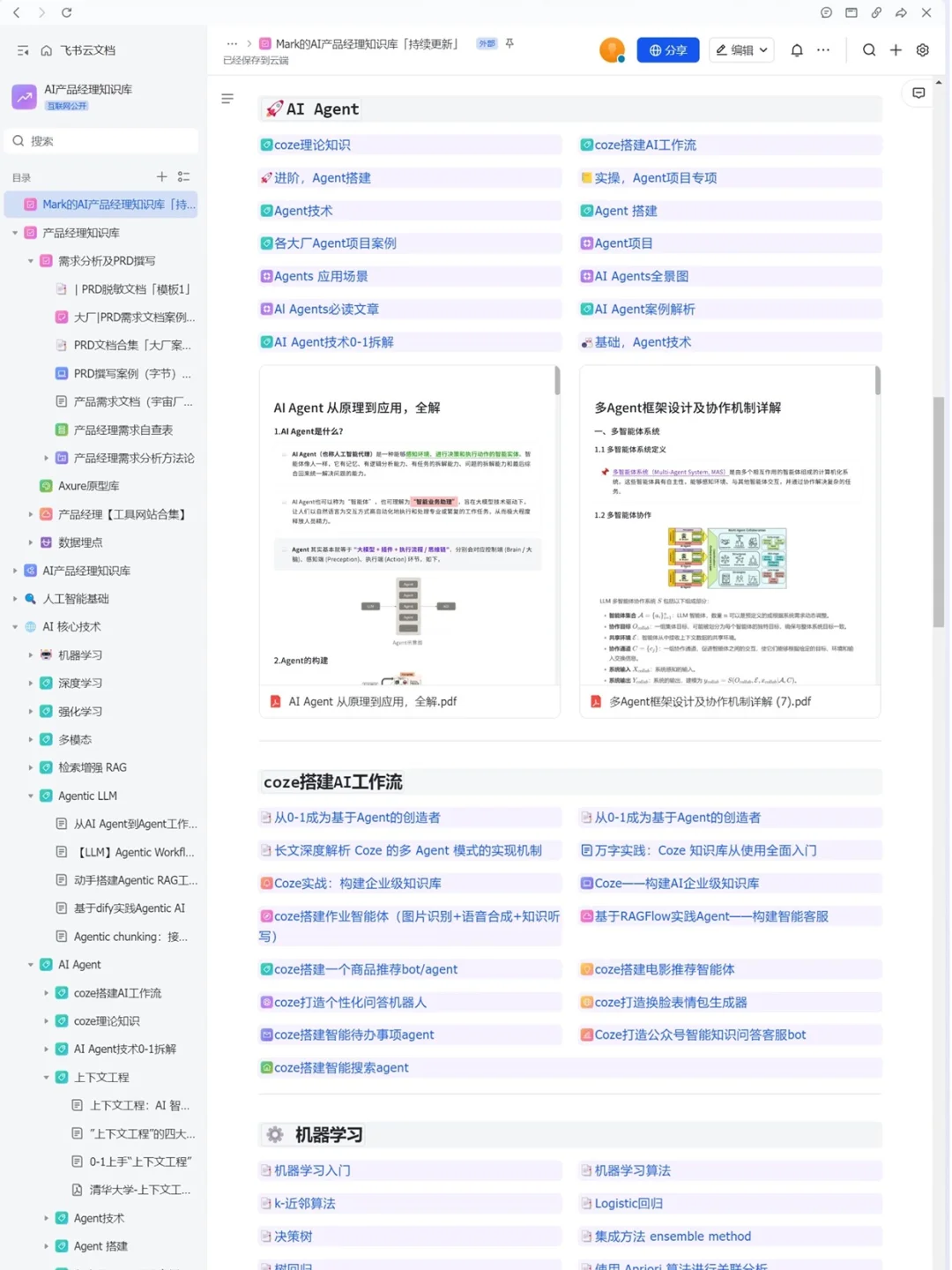Image resolution: width=952 pixels, height=1270 pixels.
Task: Collapse the Agentic LLM tree node
Action: [x=31, y=796]
